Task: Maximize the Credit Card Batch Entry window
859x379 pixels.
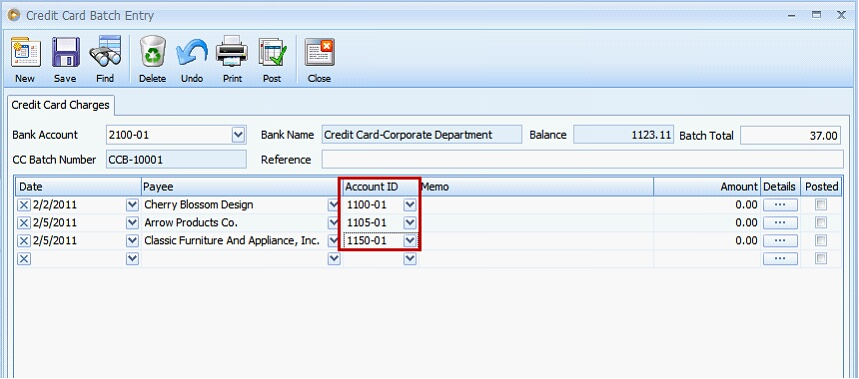Action: click(816, 15)
